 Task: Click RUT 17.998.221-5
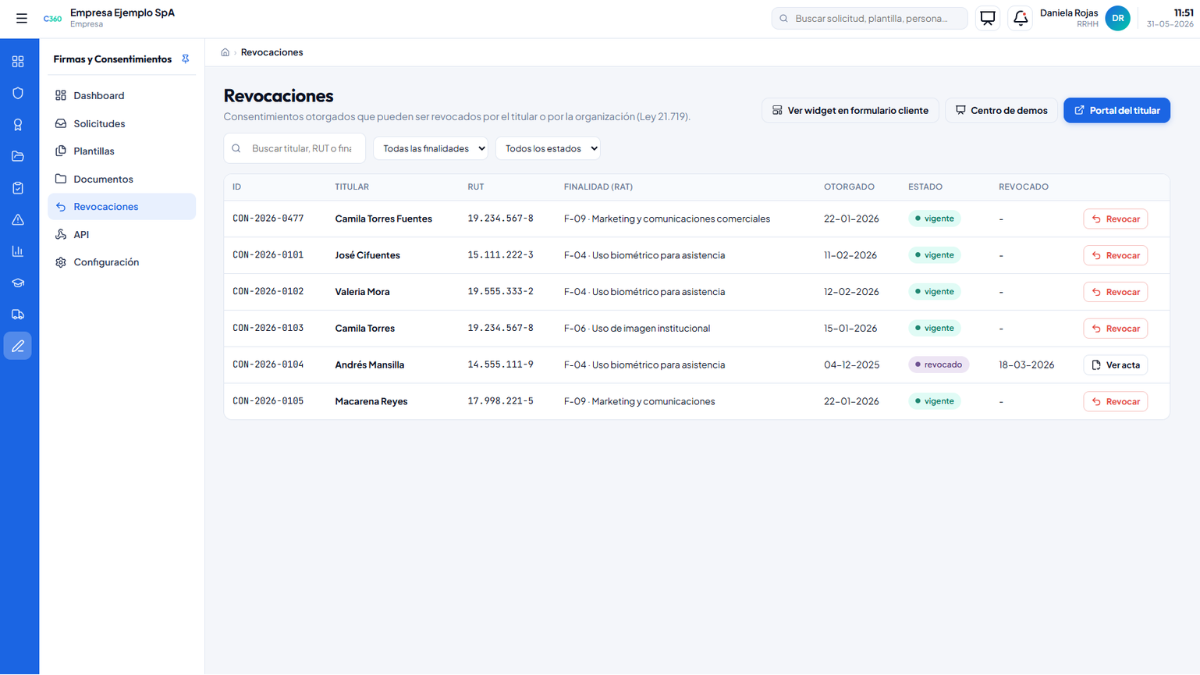tap(500, 401)
